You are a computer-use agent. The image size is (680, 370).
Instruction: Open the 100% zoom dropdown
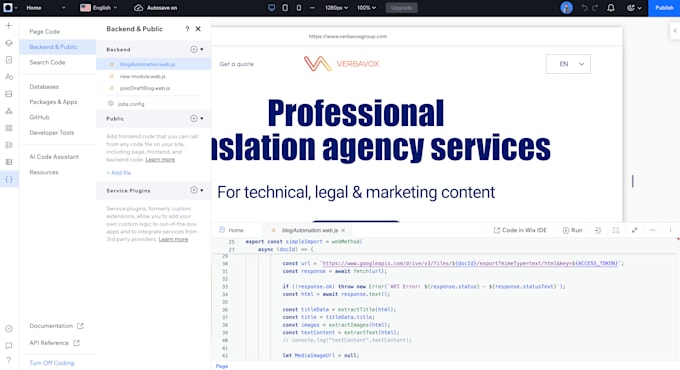(366, 8)
